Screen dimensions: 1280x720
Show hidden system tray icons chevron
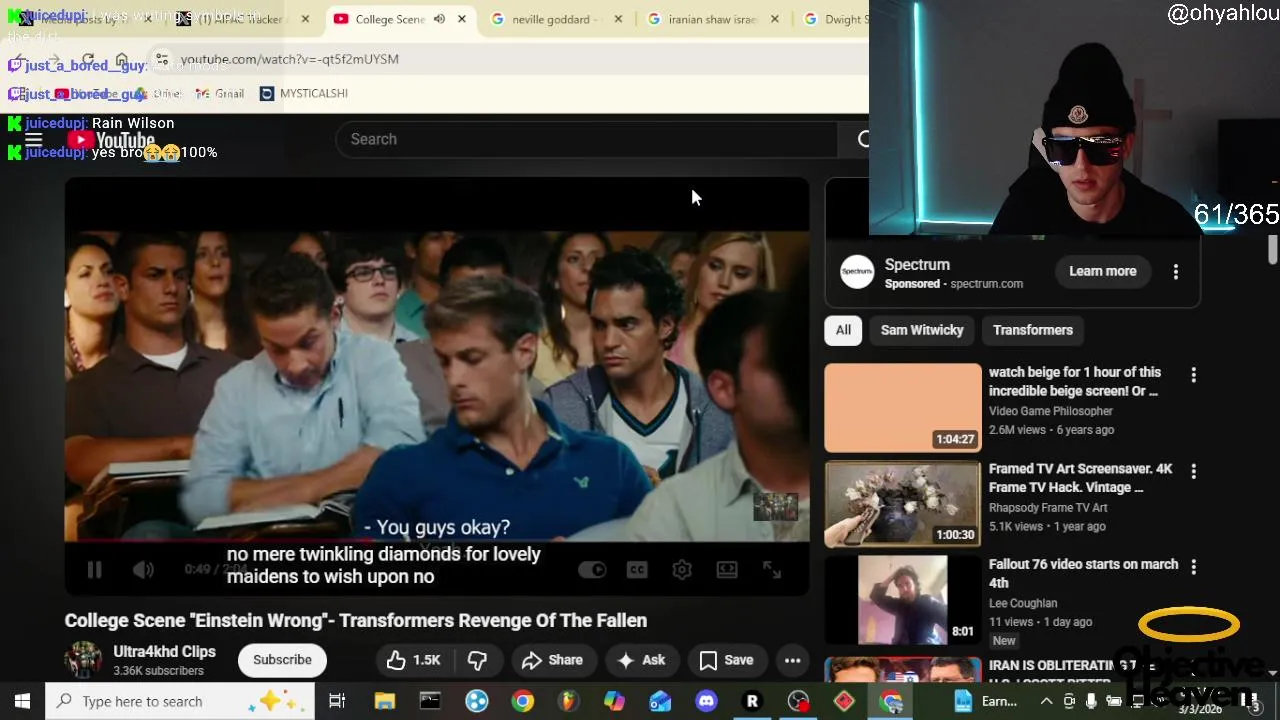1046,701
